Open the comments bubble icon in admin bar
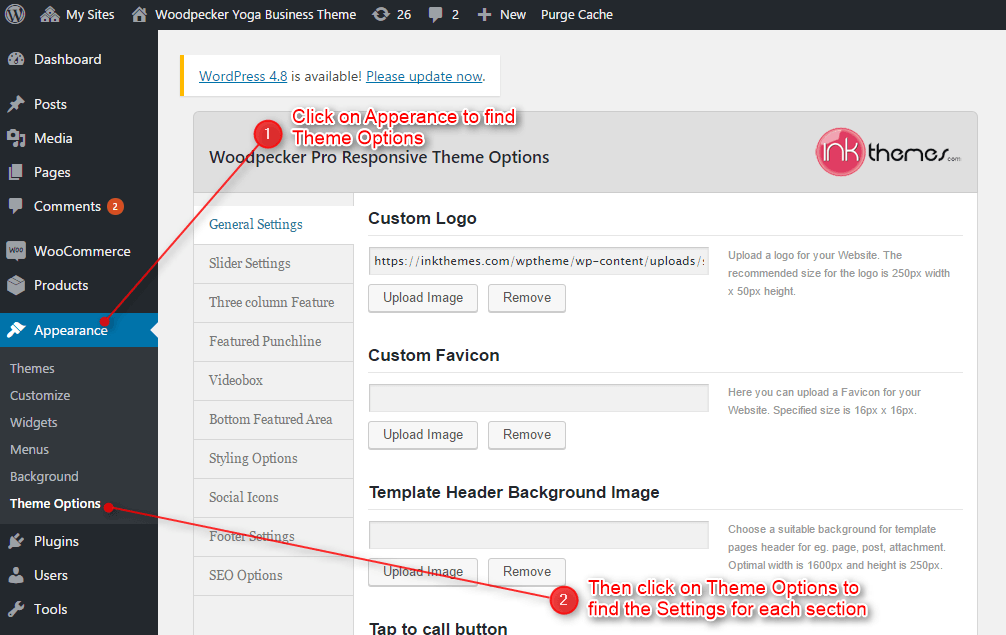 436,15
